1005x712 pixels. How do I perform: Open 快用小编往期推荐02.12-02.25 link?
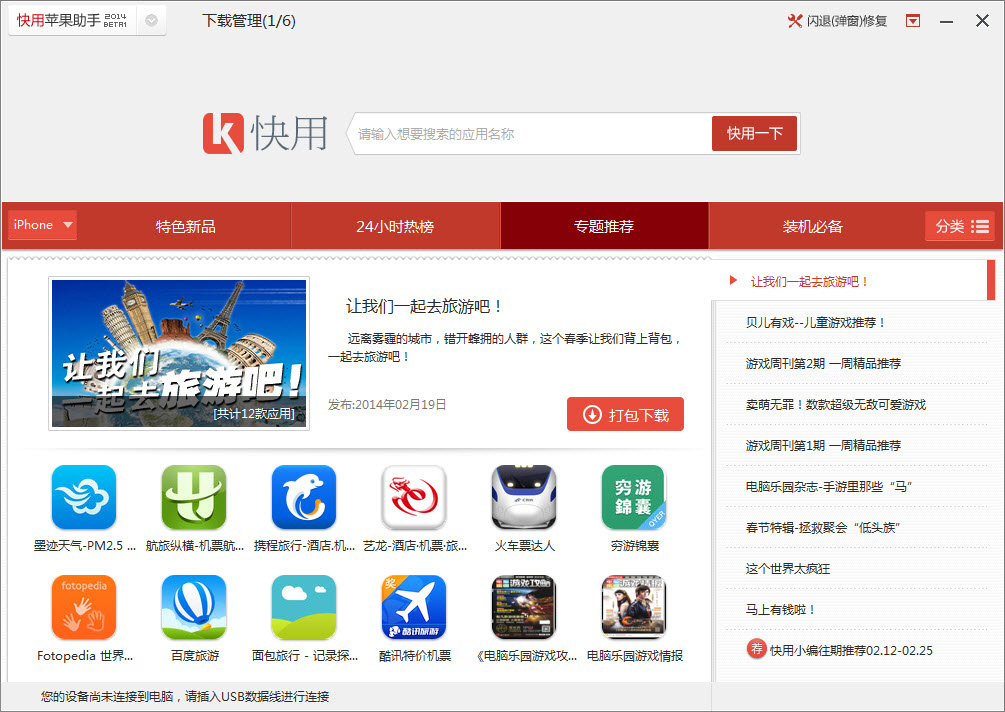click(x=851, y=650)
